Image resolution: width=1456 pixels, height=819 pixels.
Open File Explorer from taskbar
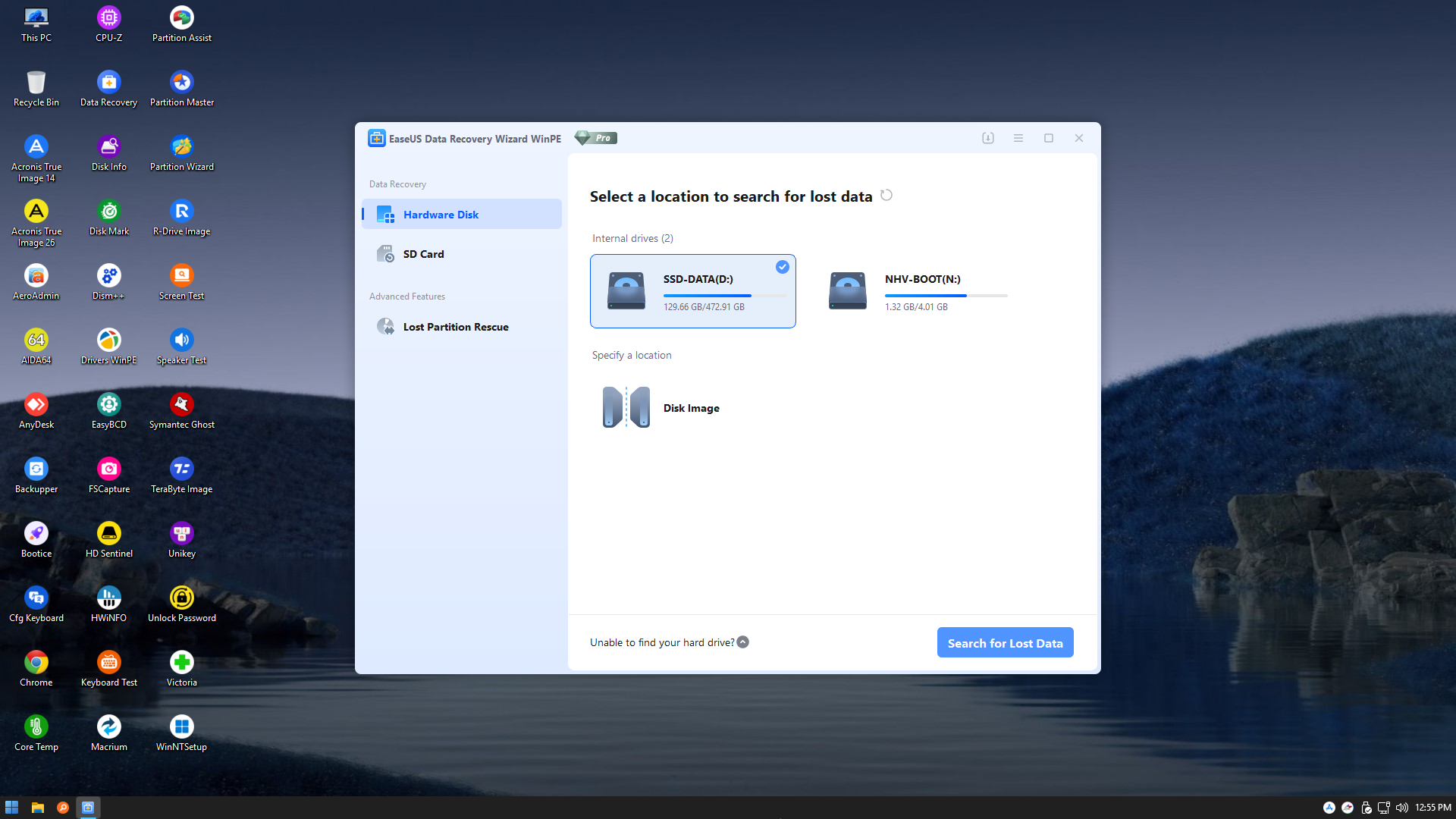click(37, 808)
